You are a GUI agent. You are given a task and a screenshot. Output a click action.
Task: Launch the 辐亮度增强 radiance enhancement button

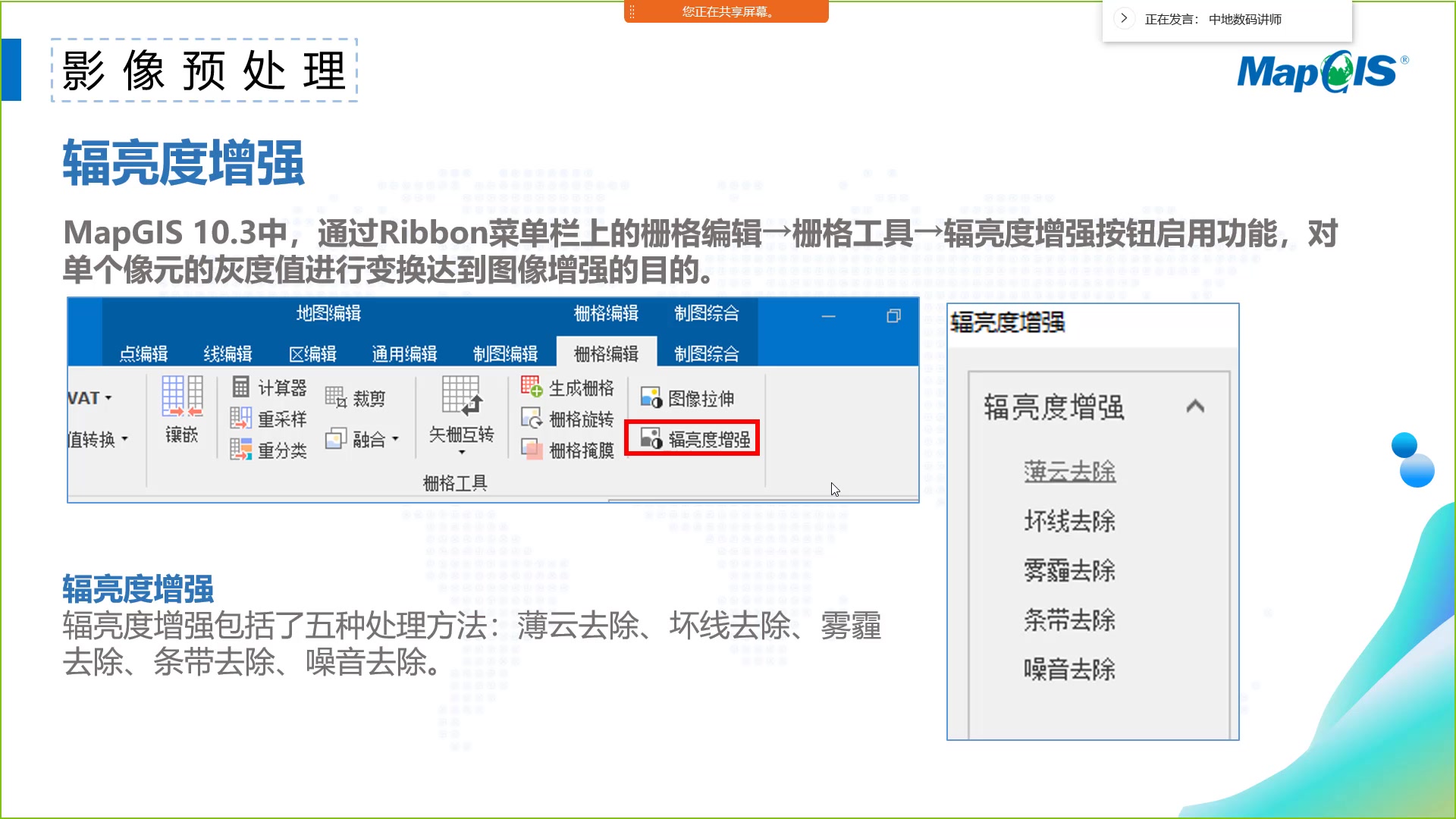(x=694, y=439)
